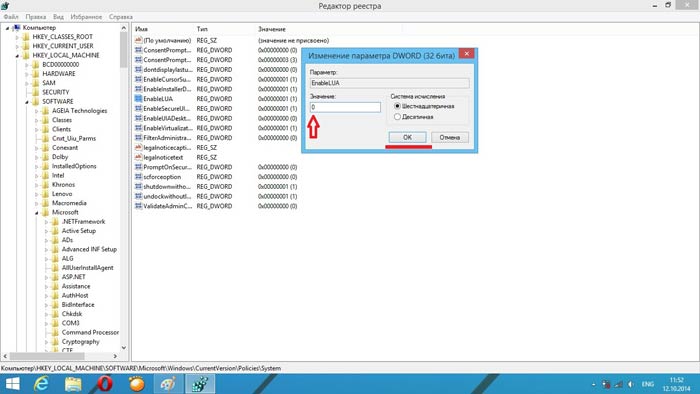Select the Lenovo key in tree
Viewport: 700px width, 394px height.
(62, 194)
